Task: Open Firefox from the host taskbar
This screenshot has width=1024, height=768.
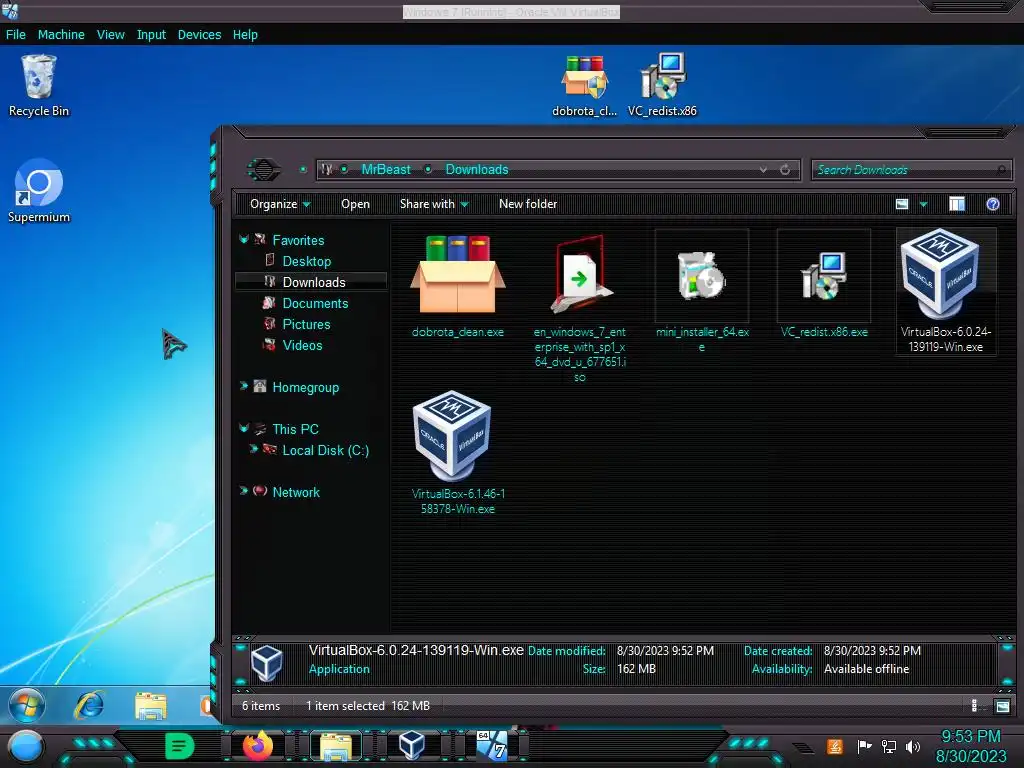Action: pos(258,746)
